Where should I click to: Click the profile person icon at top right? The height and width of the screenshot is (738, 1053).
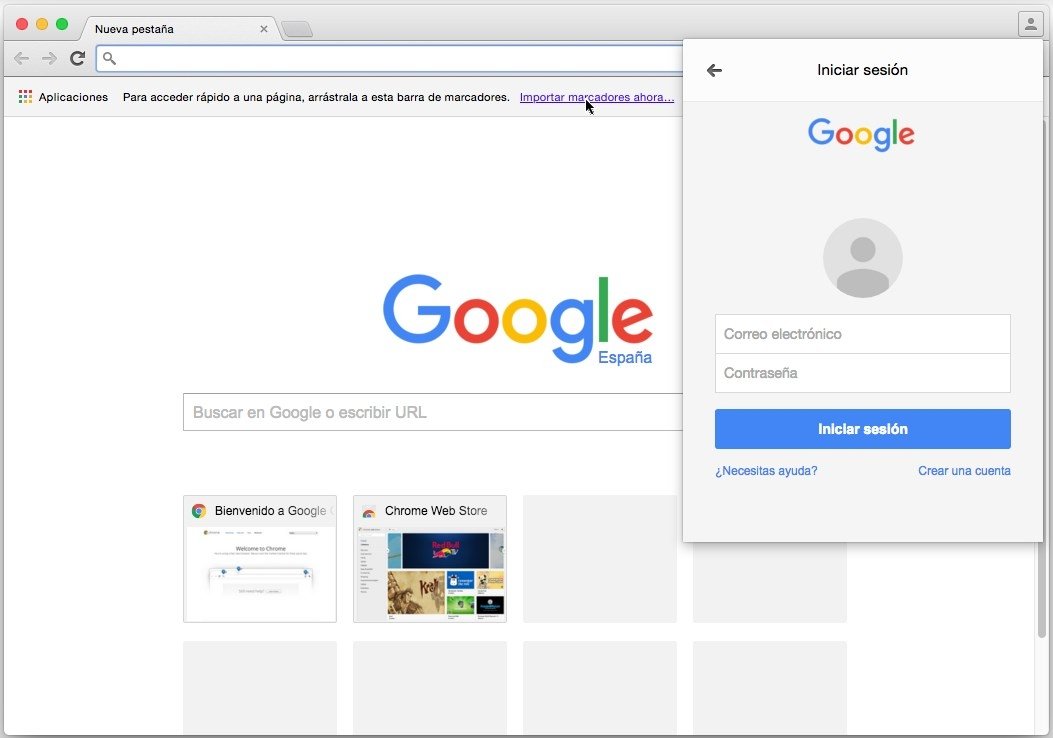click(1030, 24)
